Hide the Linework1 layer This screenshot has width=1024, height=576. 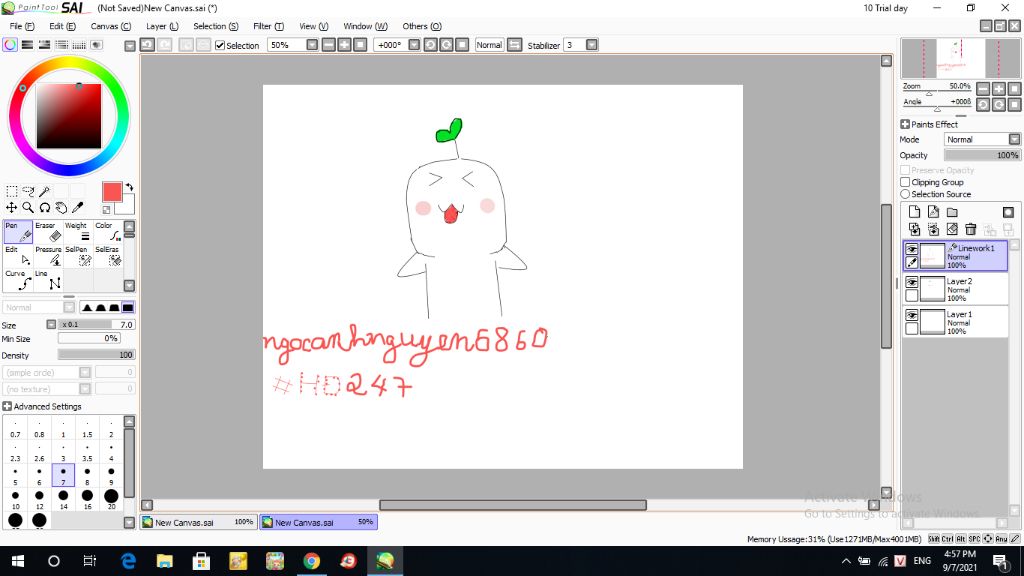click(x=912, y=249)
